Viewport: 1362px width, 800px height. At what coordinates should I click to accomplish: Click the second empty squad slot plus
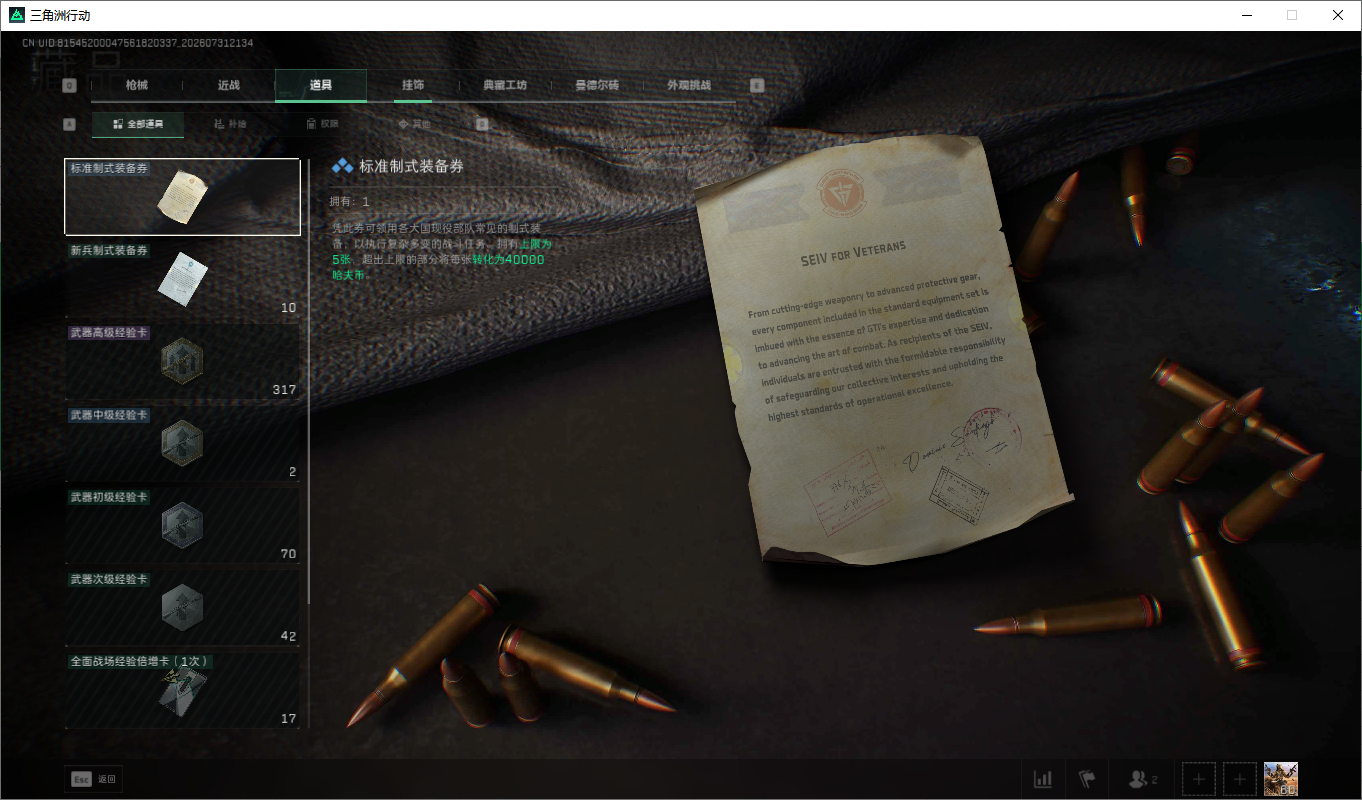(1240, 779)
